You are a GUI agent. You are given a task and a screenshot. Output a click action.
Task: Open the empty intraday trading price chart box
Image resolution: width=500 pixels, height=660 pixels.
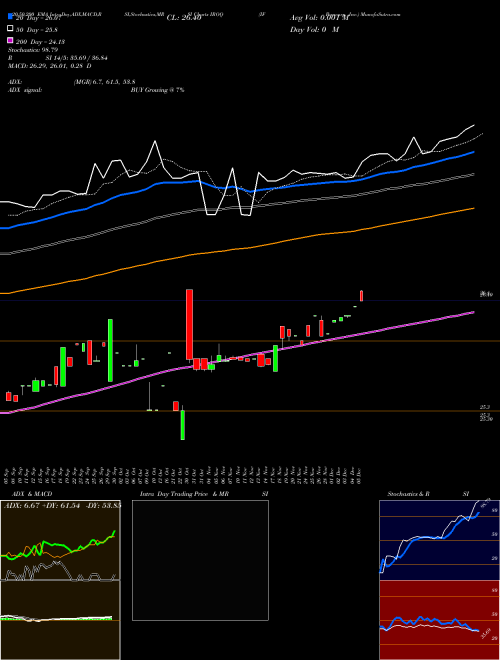200,560
